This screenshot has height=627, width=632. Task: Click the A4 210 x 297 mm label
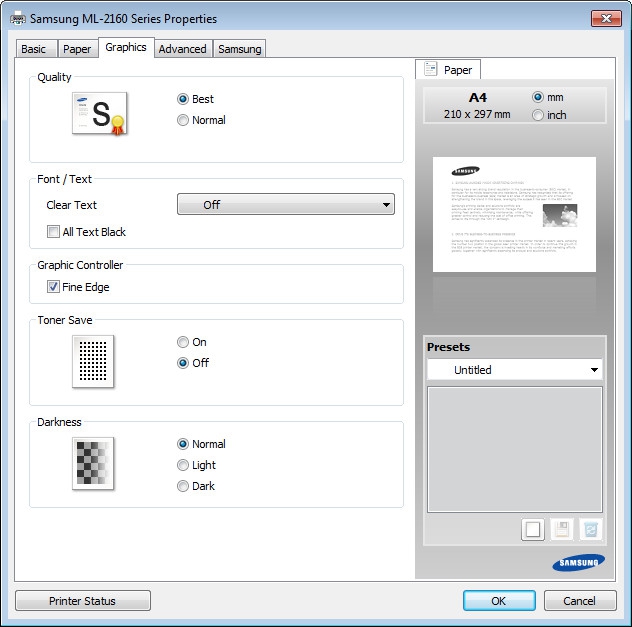477,106
